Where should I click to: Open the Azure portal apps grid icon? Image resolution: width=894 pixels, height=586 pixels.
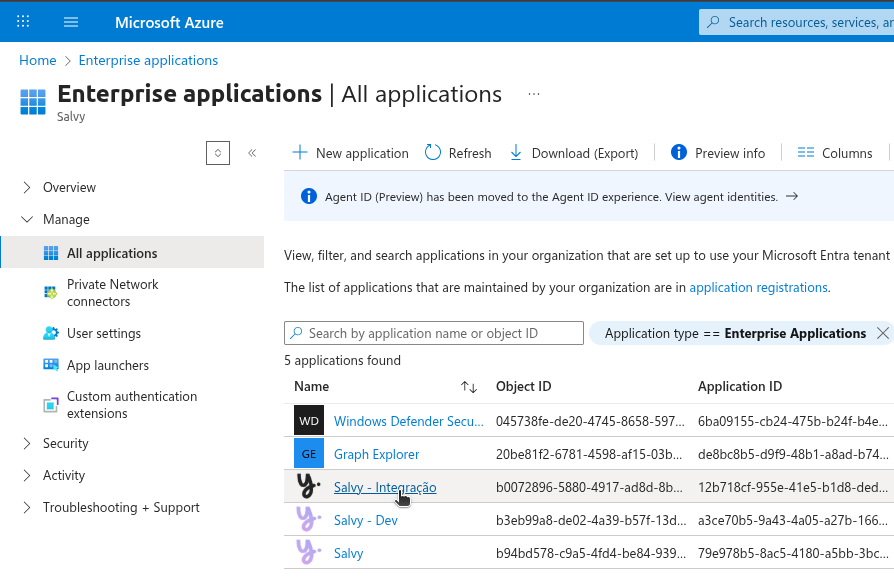point(23,22)
